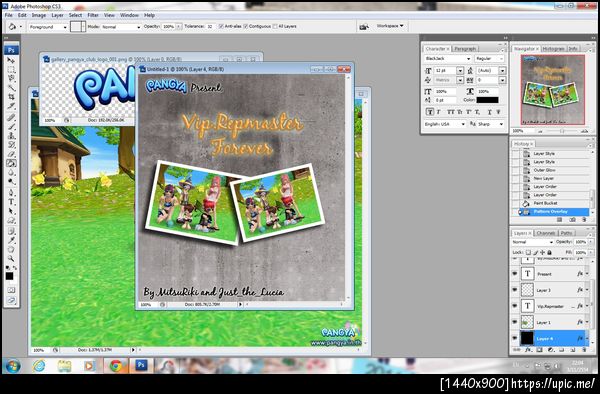Select the Move tool in the toolbox
Image resolution: width=600 pixels, height=394 pixels.
(x=11, y=60)
